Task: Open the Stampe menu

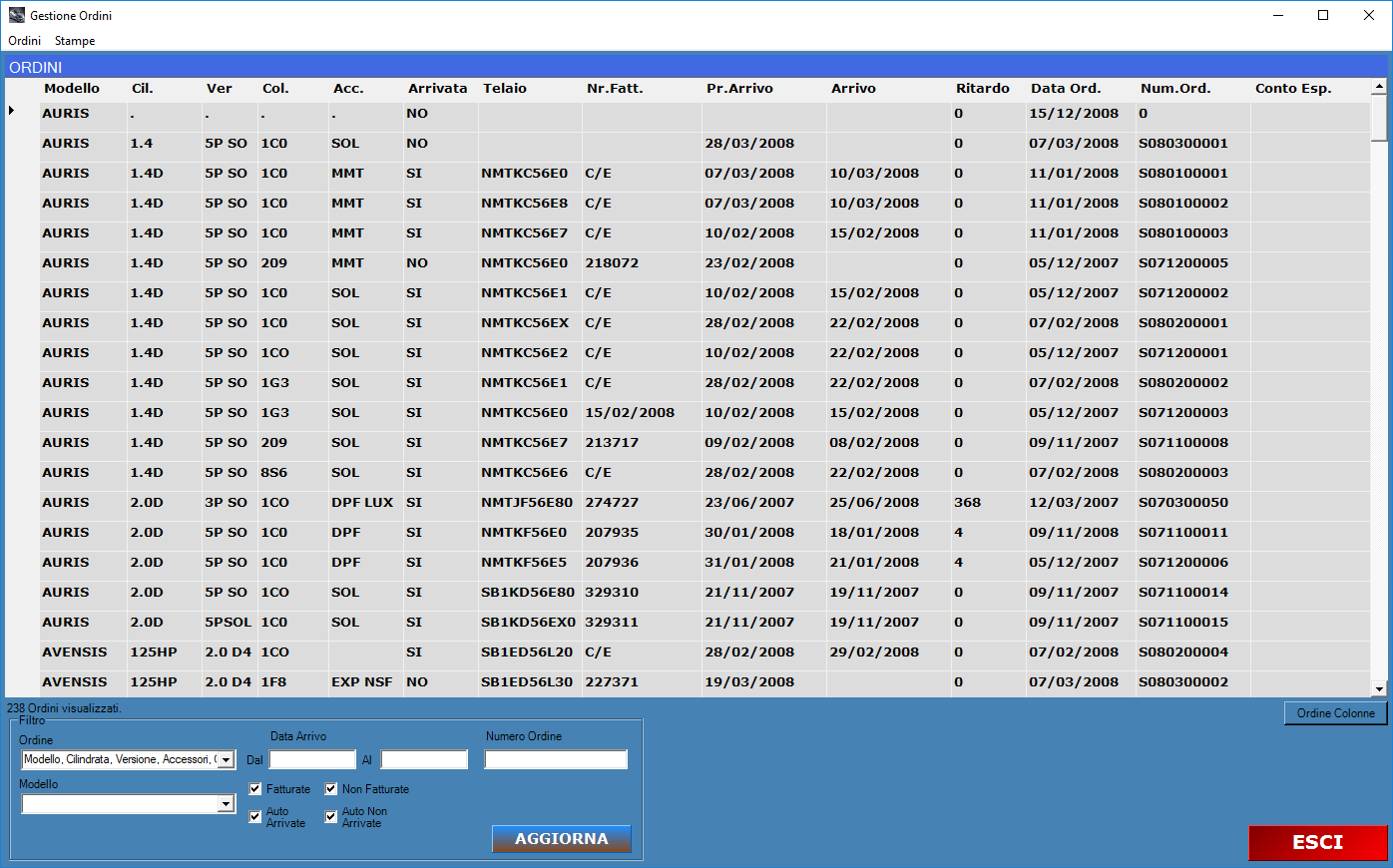Action: coord(75,41)
